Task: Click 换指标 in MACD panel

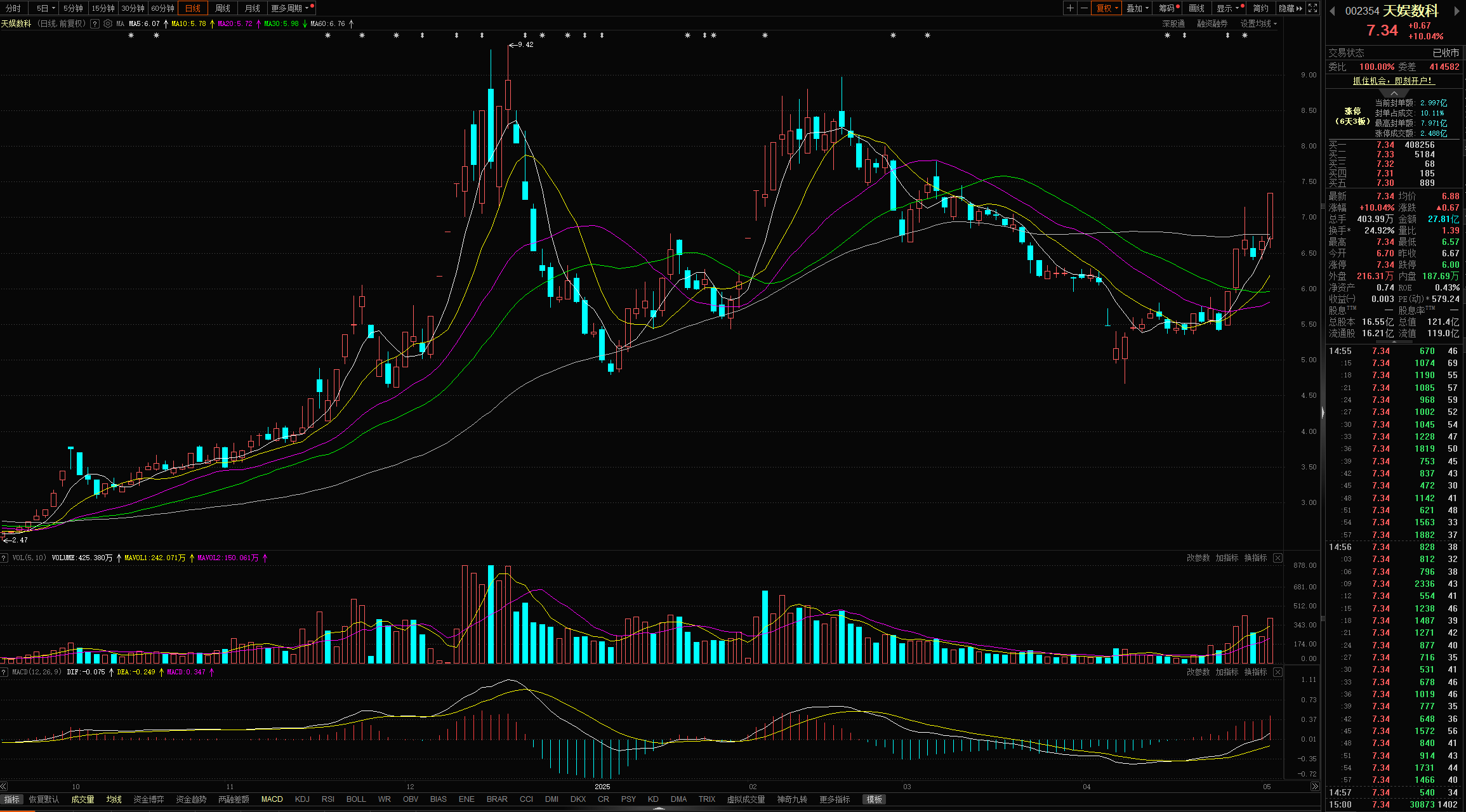Action: pos(1255,672)
